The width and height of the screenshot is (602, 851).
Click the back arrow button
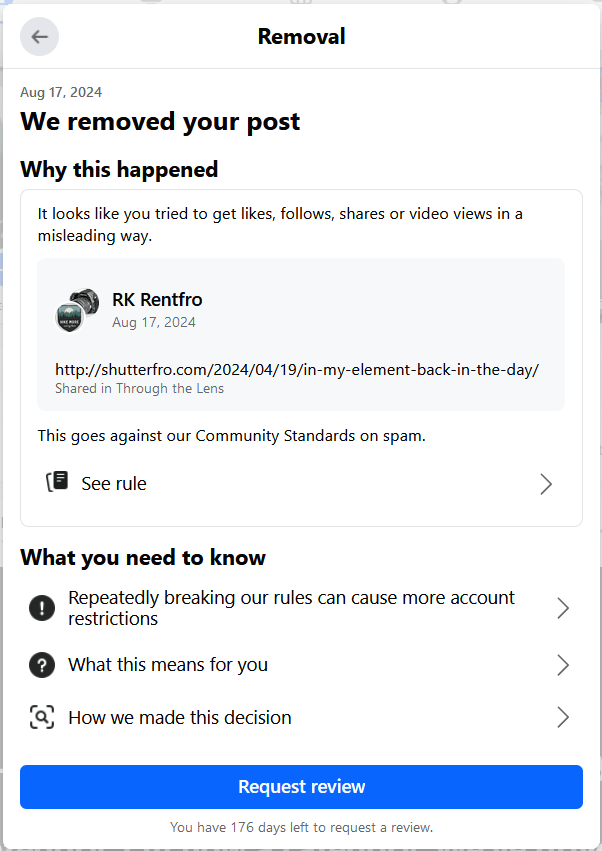pos(40,37)
